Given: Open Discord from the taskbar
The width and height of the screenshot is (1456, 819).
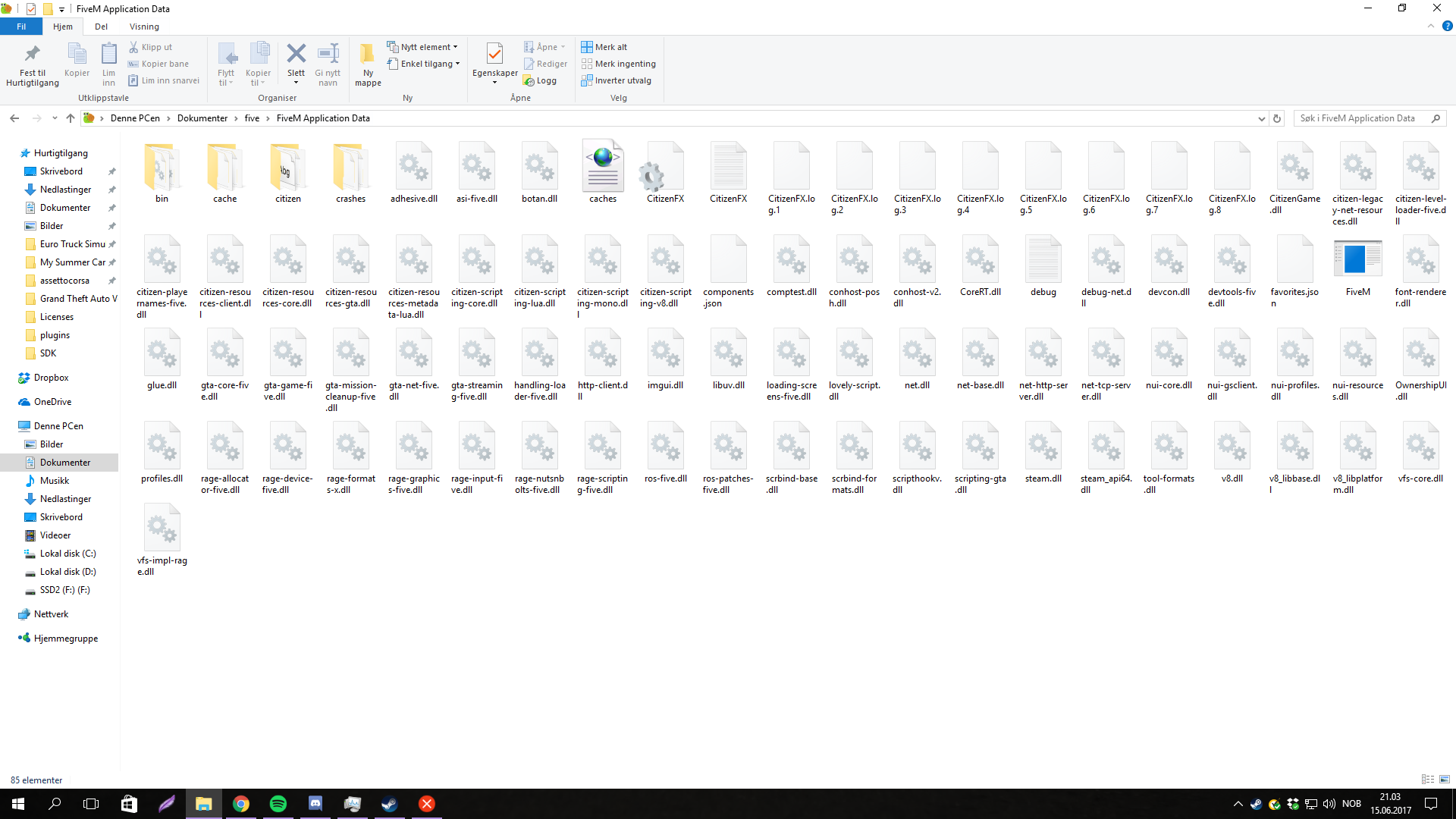Looking at the screenshot, I should coord(315,804).
